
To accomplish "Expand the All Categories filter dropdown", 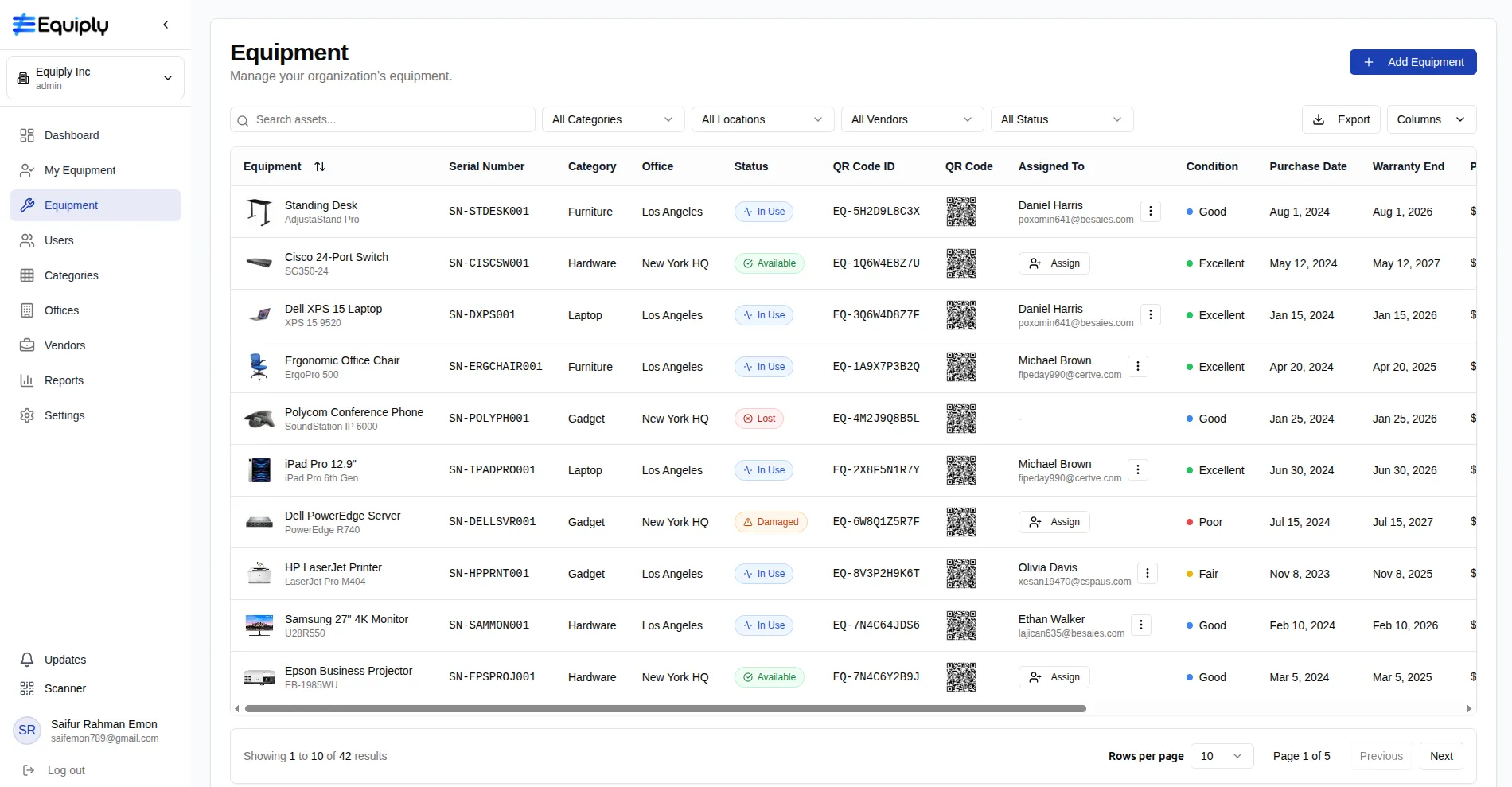I will [x=612, y=119].
